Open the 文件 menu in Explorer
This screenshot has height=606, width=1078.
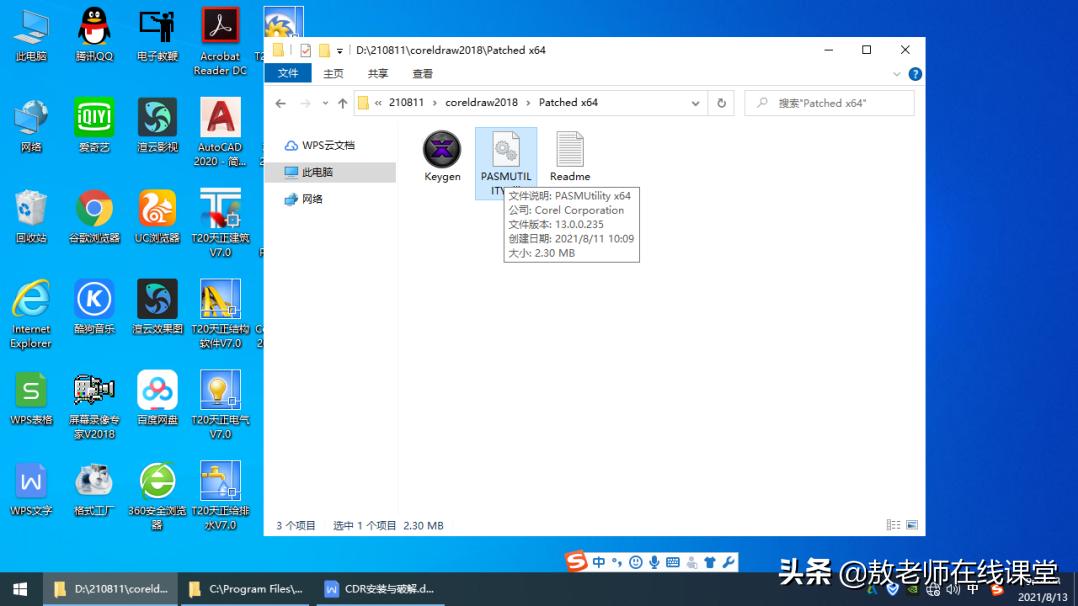tap(287, 73)
